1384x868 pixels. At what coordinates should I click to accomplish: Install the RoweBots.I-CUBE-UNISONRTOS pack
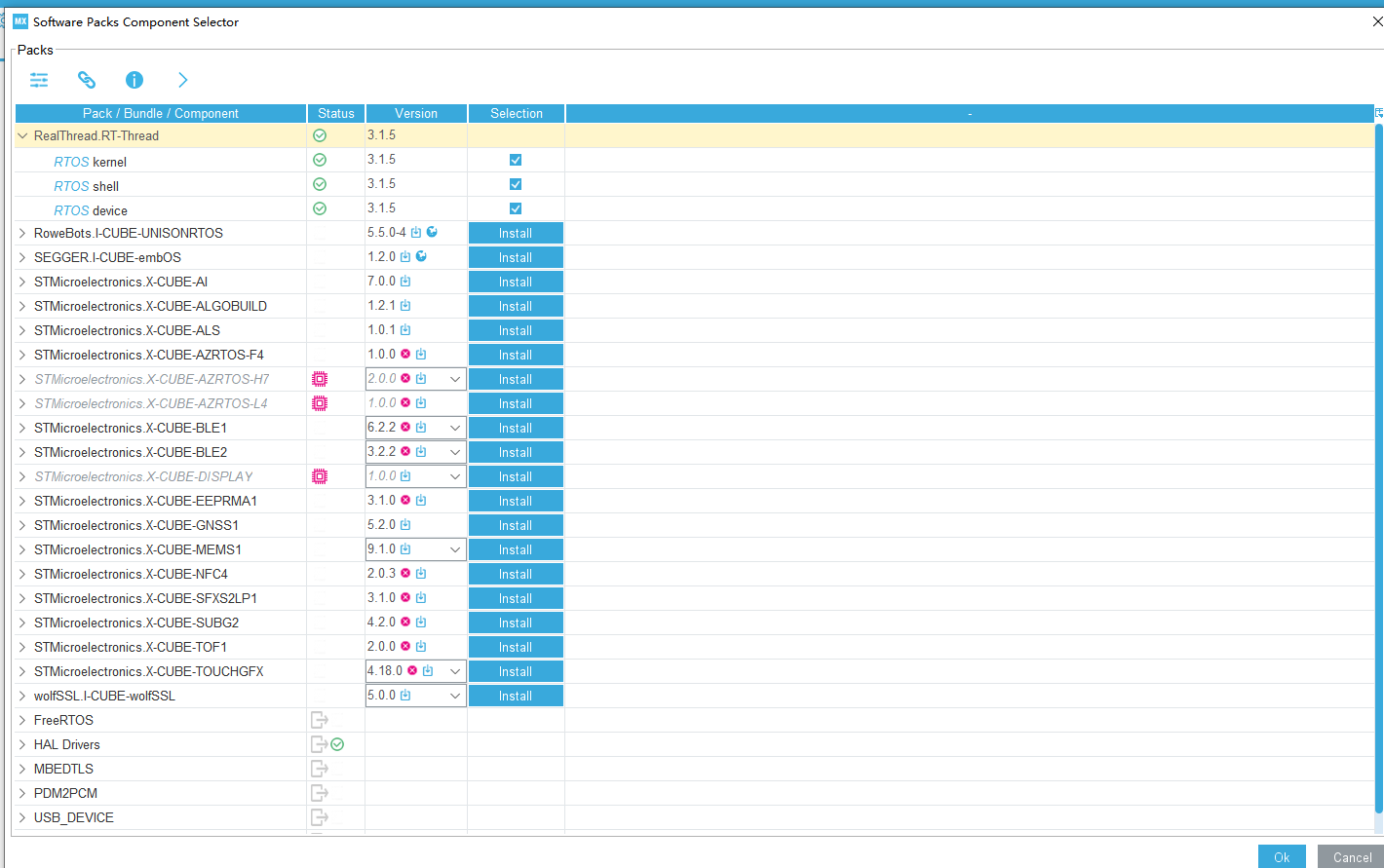516,233
